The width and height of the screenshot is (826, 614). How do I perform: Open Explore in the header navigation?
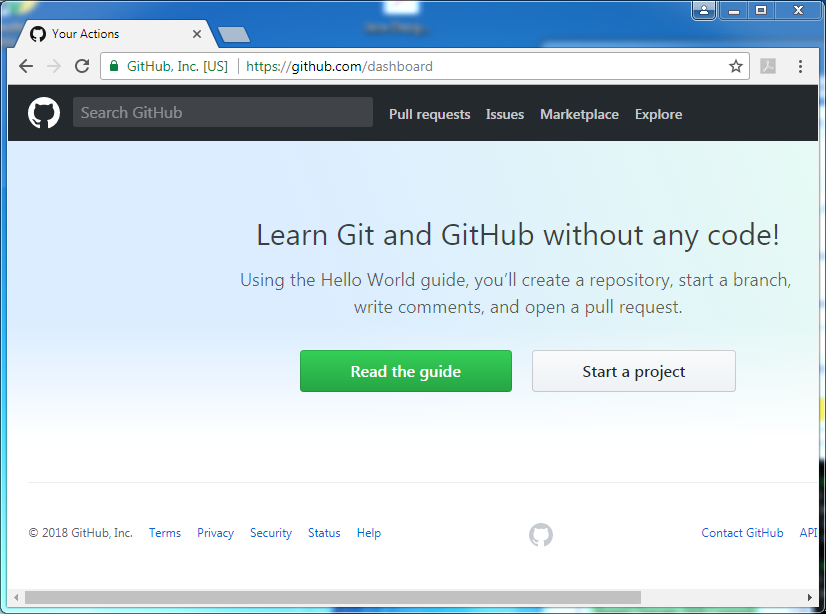click(658, 114)
